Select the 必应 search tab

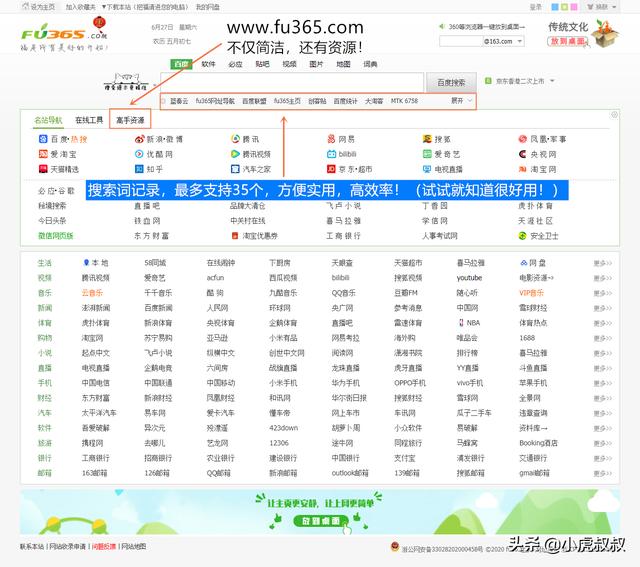(x=235, y=64)
